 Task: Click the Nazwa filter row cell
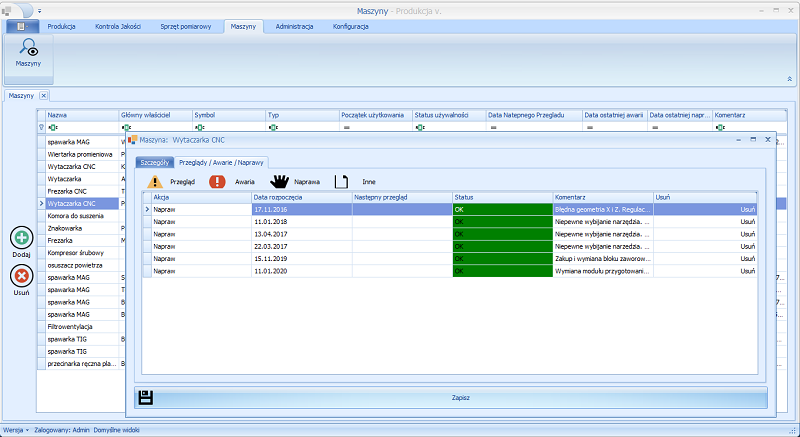[82, 127]
